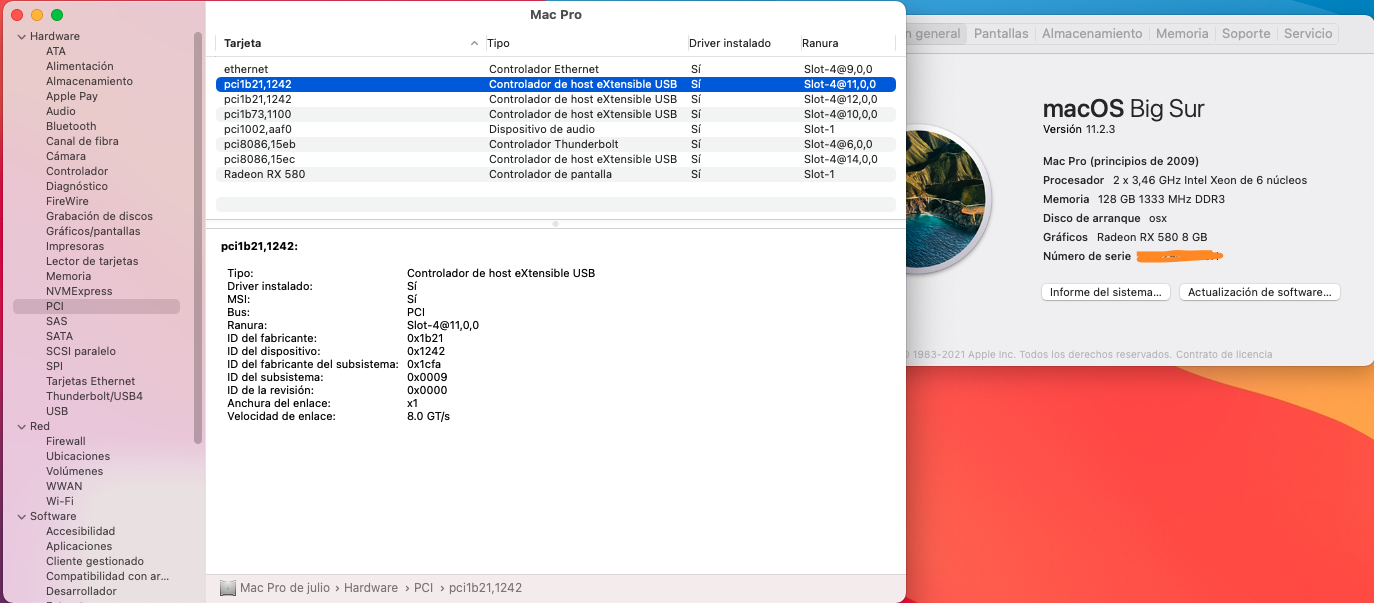This screenshot has width=1374, height=603.
Task: Toggle sort arrow on Tarjeta column
Action: [474, 44]
